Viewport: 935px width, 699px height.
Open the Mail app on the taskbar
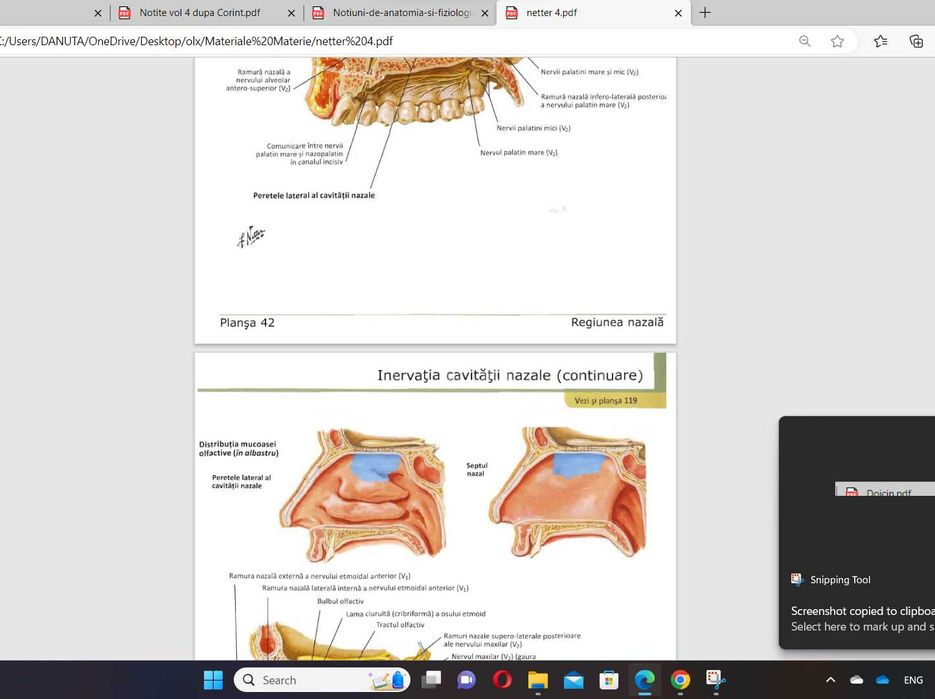coord(573,680)
